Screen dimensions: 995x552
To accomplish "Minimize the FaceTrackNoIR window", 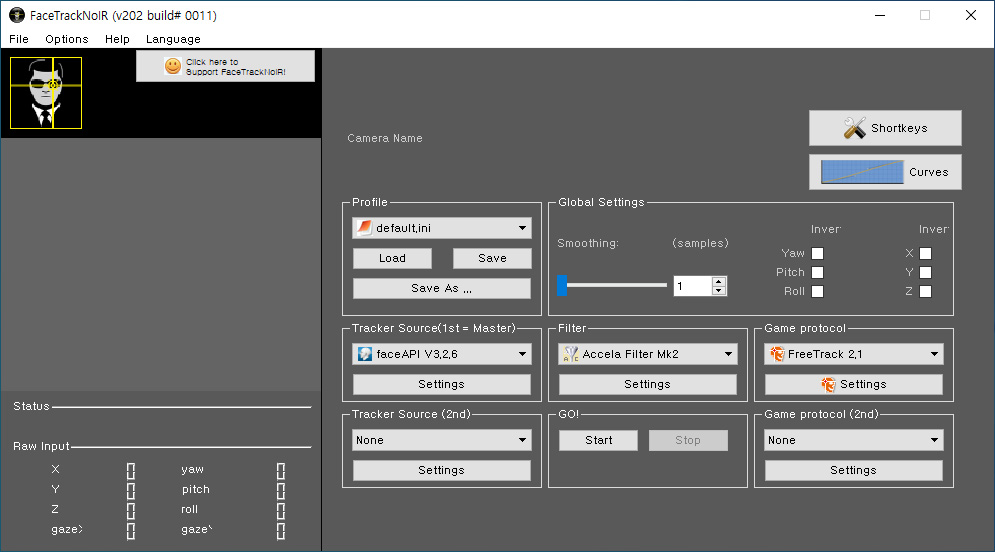I will tap(880, 15).
